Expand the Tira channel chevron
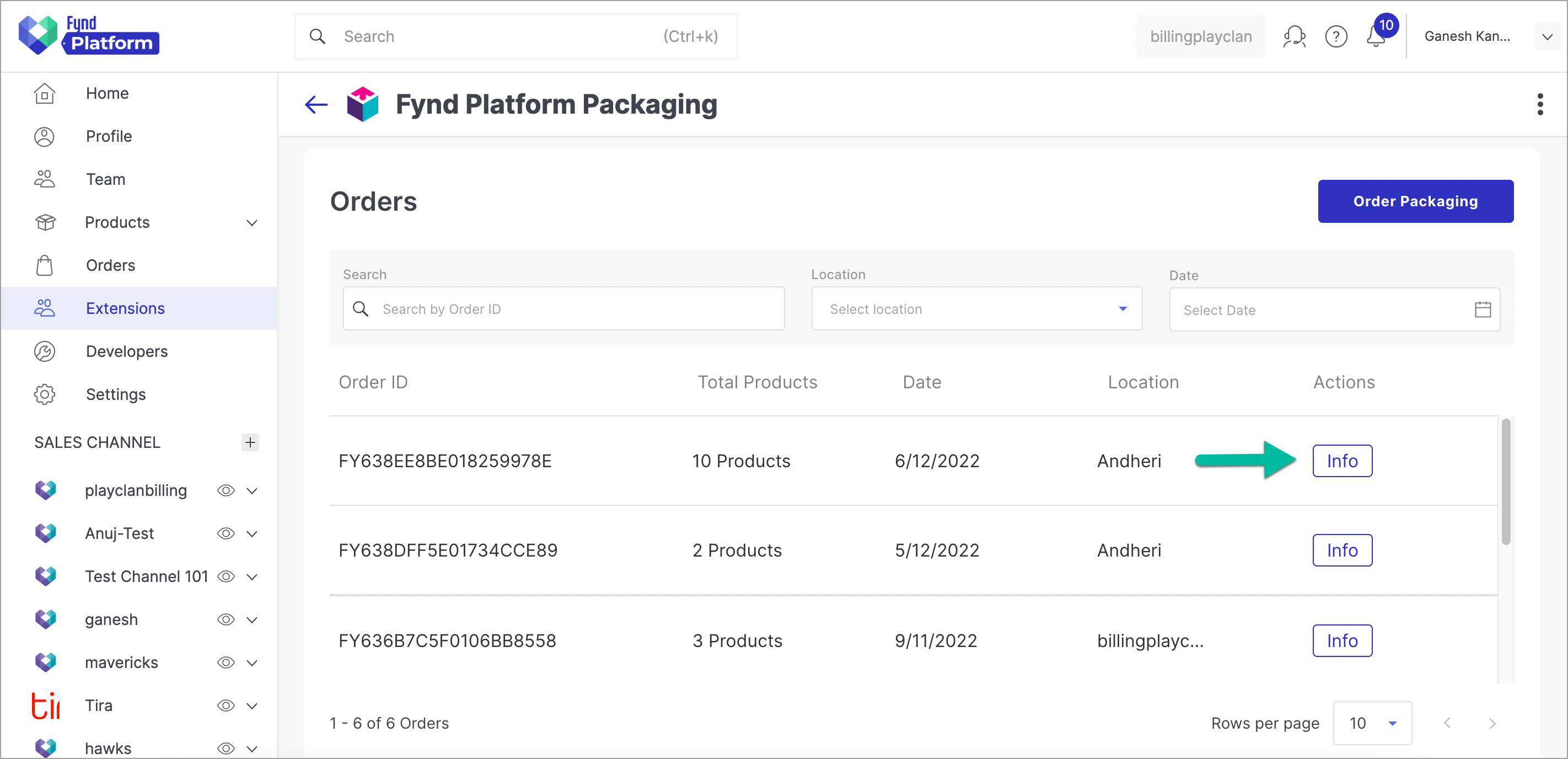Viewport: 1568px width, 759px height. pos(252,706)
